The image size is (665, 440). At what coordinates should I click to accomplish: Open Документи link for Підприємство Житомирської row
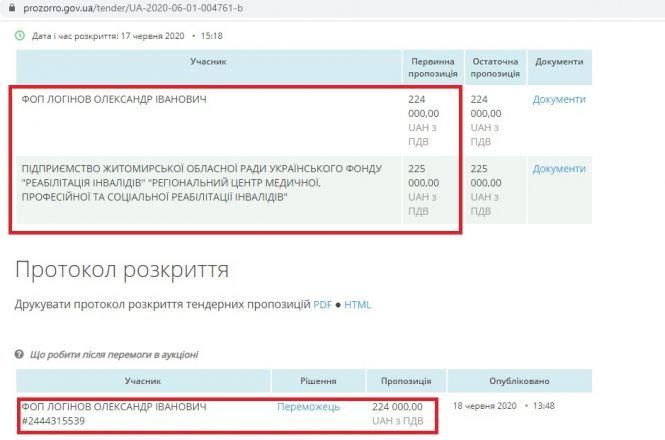(559, 169)
